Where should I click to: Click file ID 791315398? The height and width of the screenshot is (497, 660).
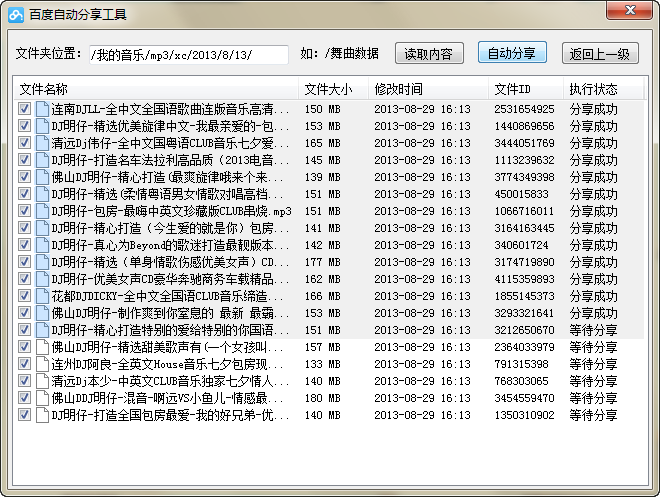pos(521,364)
